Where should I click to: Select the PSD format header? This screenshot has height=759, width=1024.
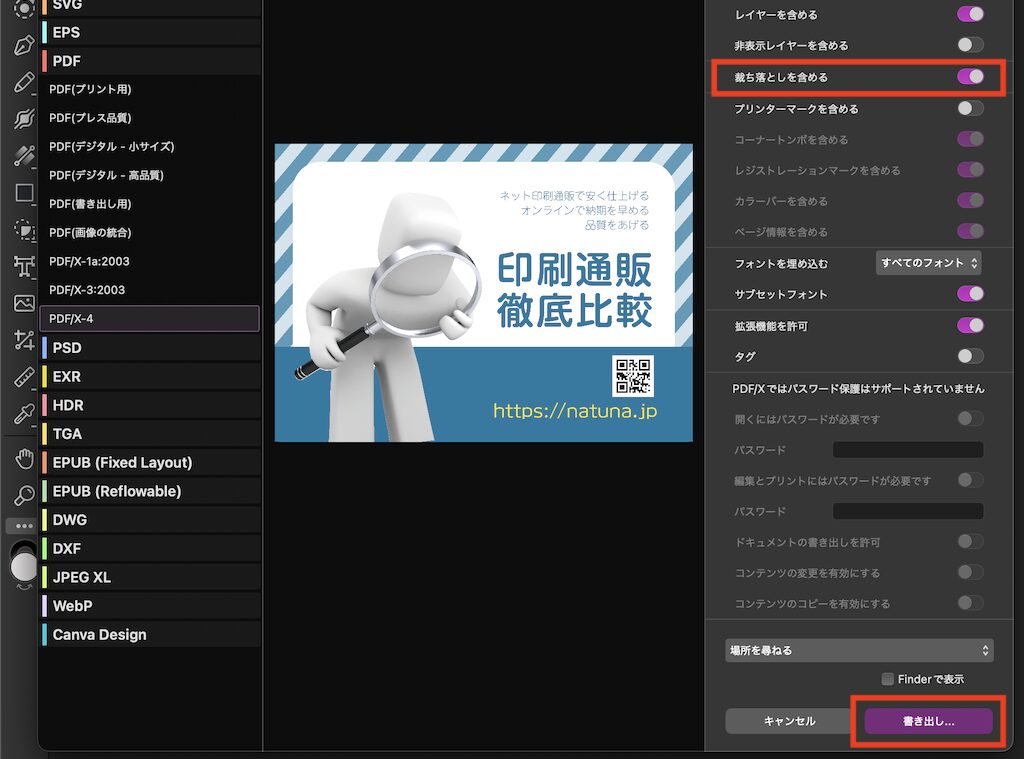click(x=67, y=348)
